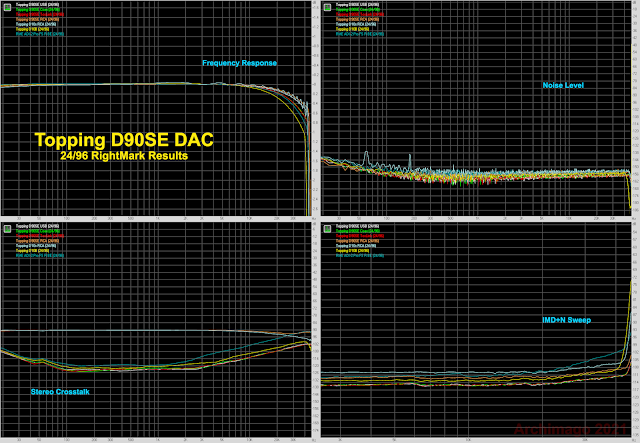This screenshot has width=640, height=443.
Task: Select orange 'Topping D90SE RCA' legend entry in Stereo Crosstalk graph
Action: coord(38,240)
